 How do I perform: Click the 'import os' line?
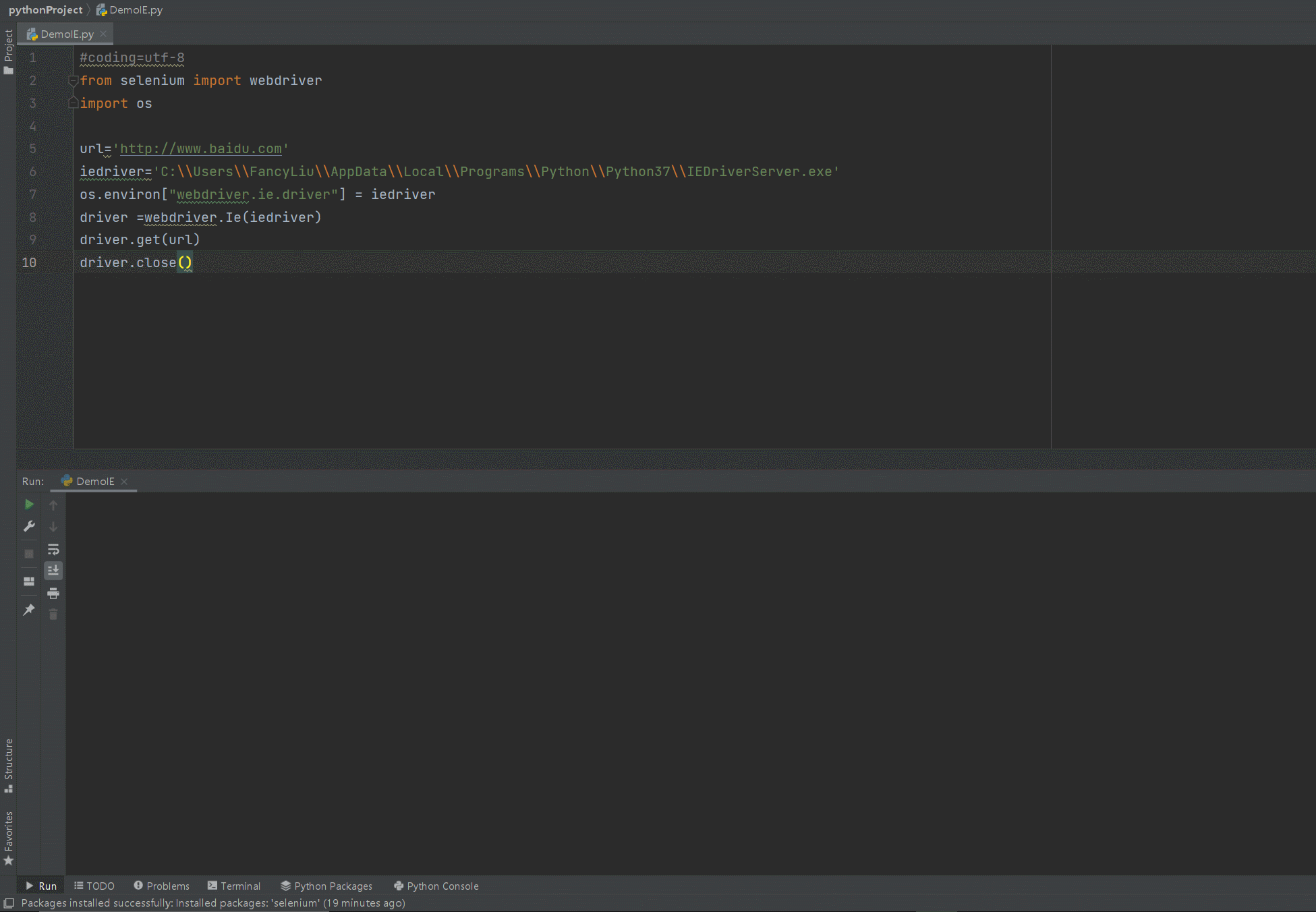[x=115, y=103]
